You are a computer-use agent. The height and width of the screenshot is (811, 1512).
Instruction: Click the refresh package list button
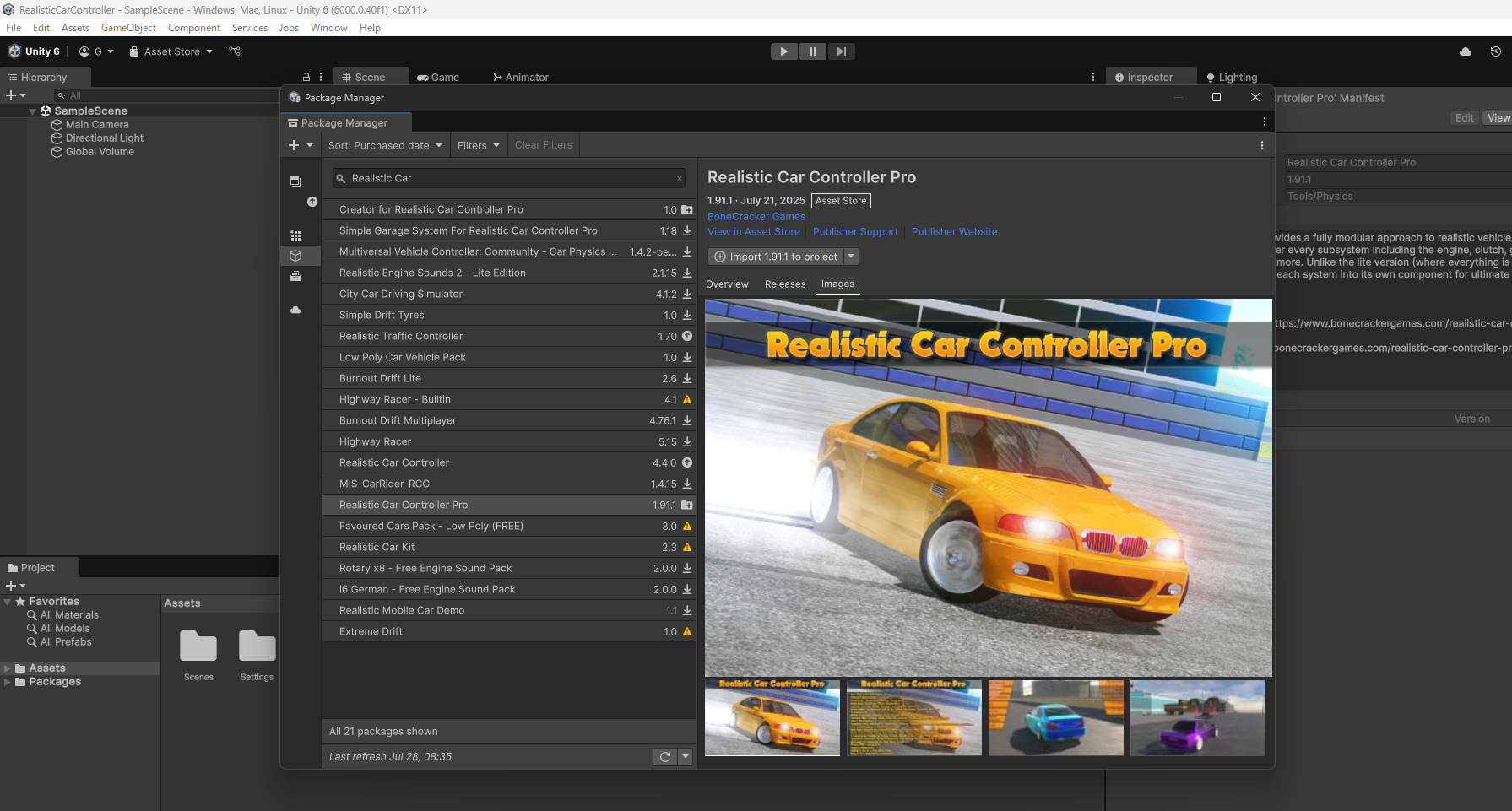coord(665,757)
